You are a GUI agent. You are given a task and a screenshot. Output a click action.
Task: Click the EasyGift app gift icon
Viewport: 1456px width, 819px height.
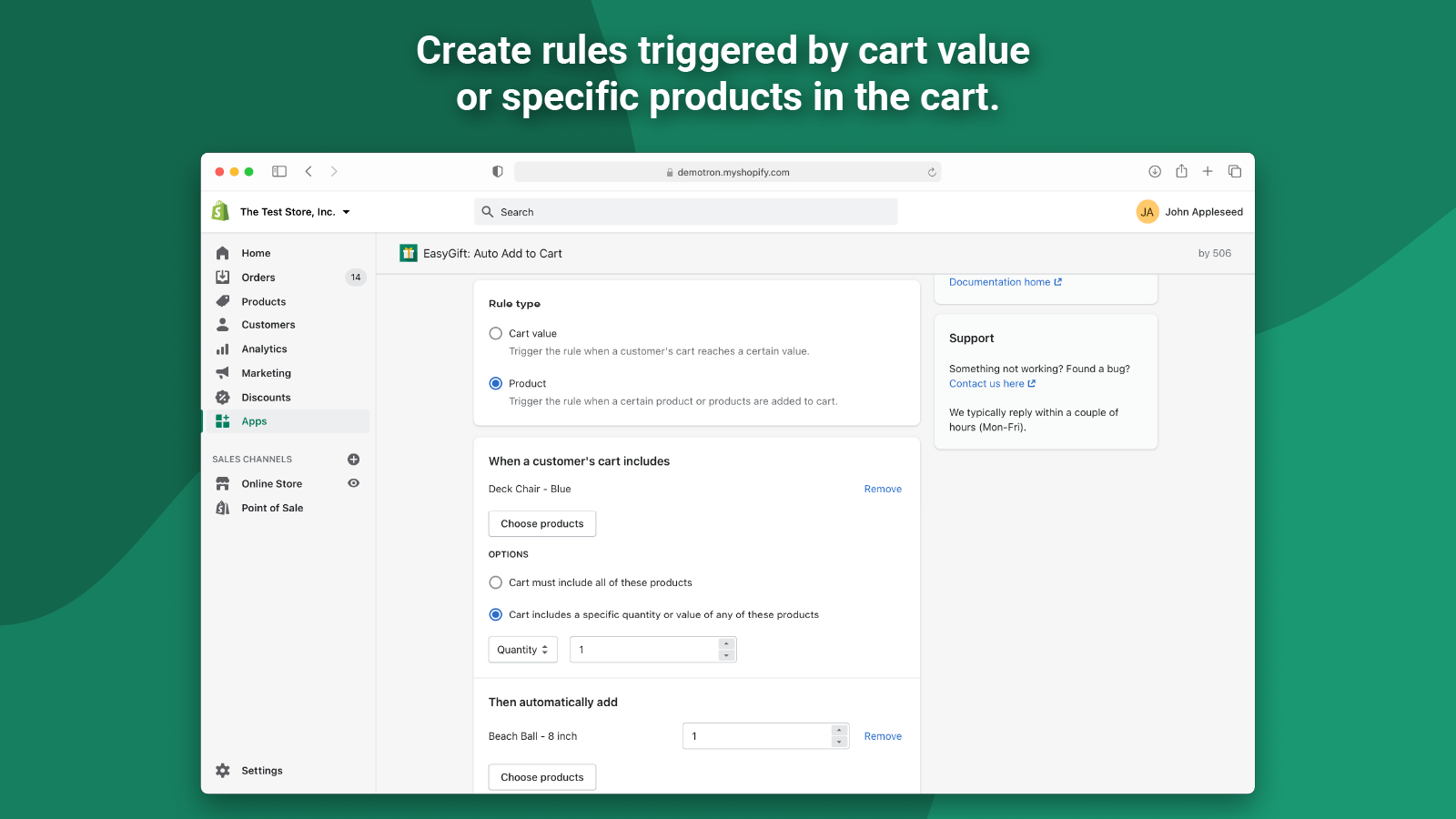[x=409, y=253]
